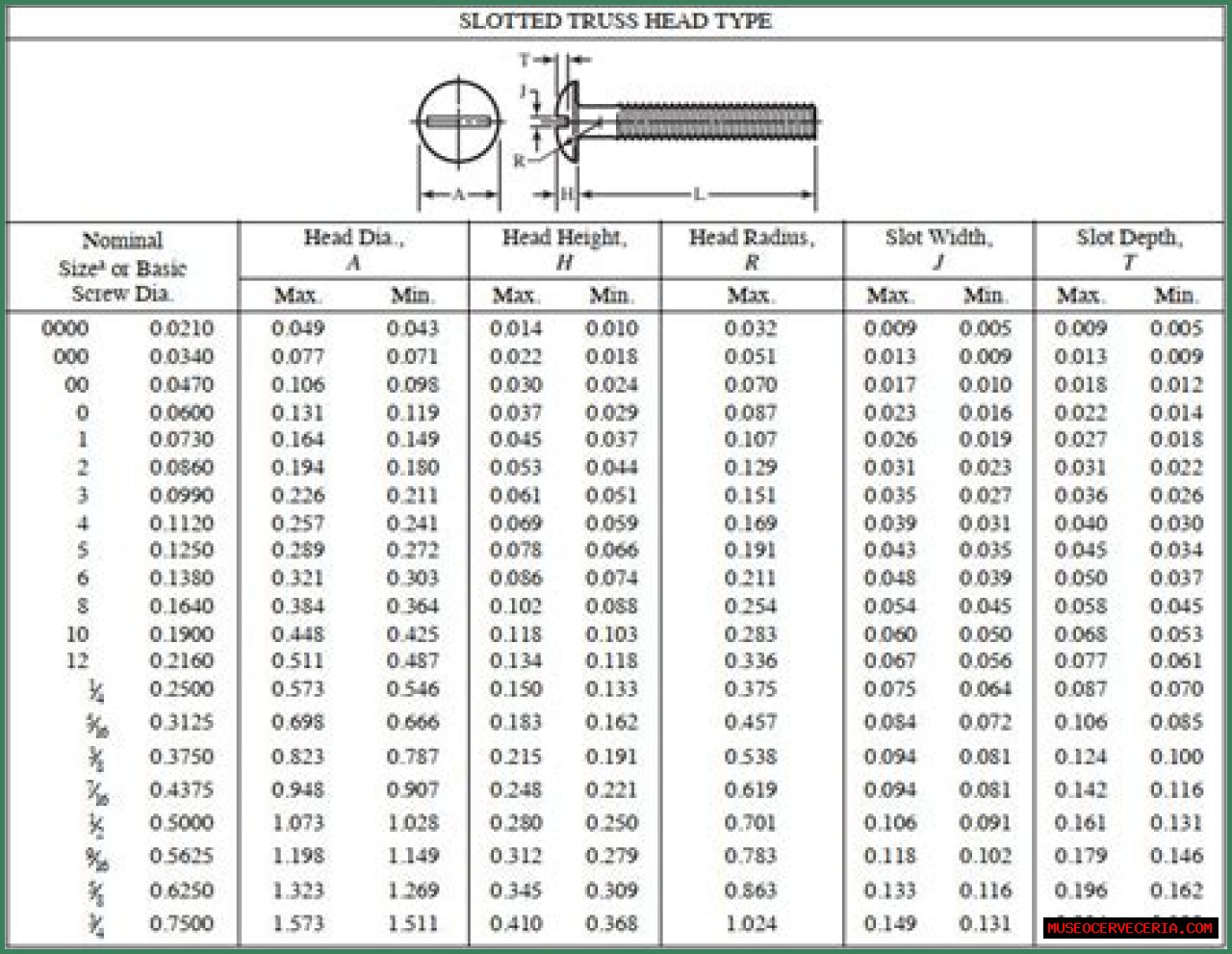Image resolution: width=1232 pixels, height=954 pixels.
Task: Click basic screw diameter "0.3125"
Action: [181, 723]
